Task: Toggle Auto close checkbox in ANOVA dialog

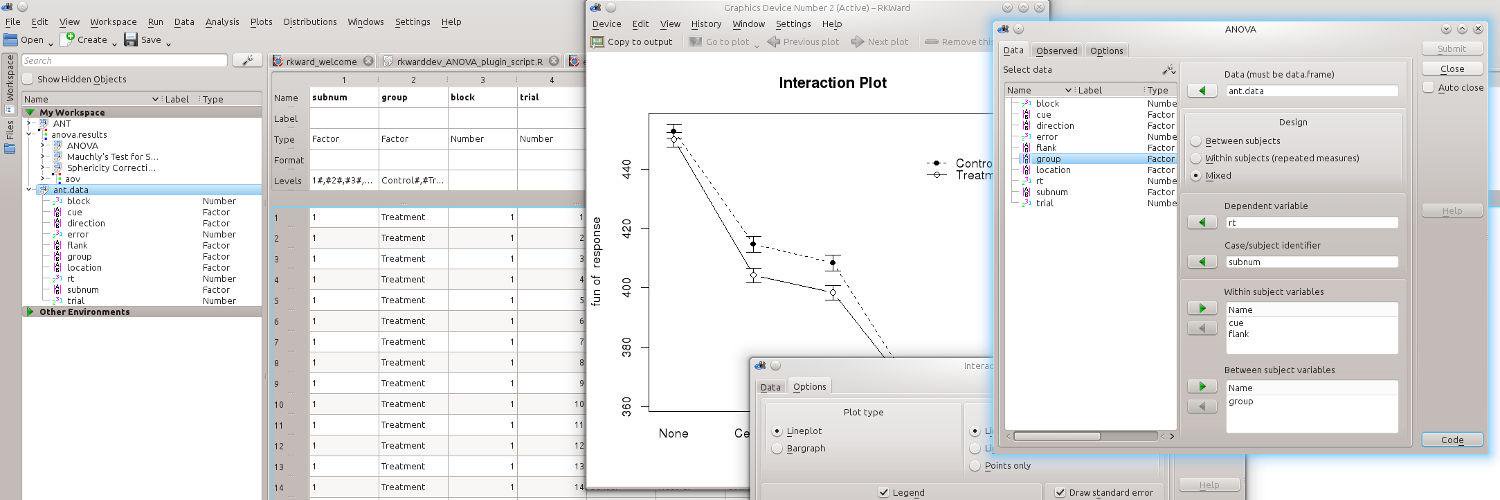Action: click(1428, 87)
